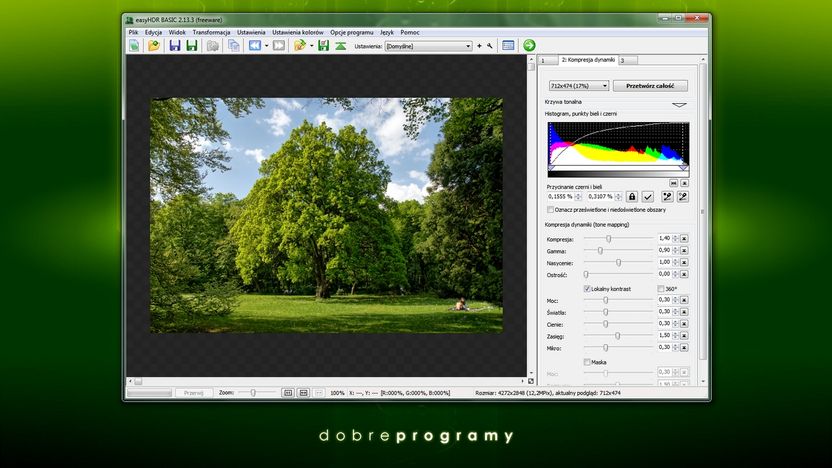The width and height of the screenshot is (832, 468).
Task: Open the Pomoc menu
Action: click(410, 32)
